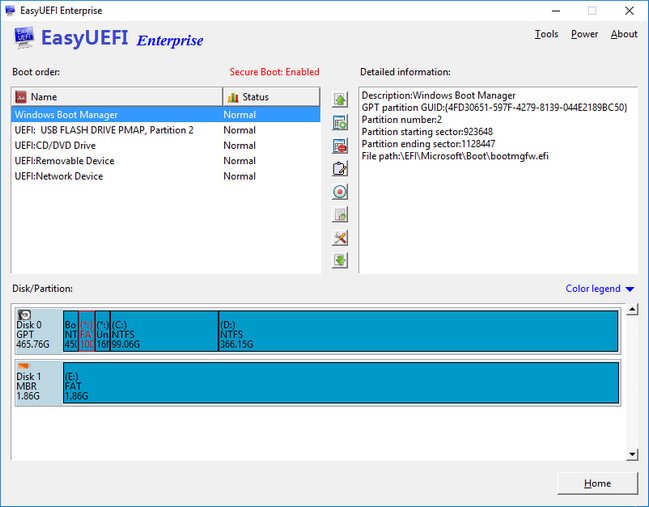Open the wrench and screwdriver tools icon

point(340,238)
